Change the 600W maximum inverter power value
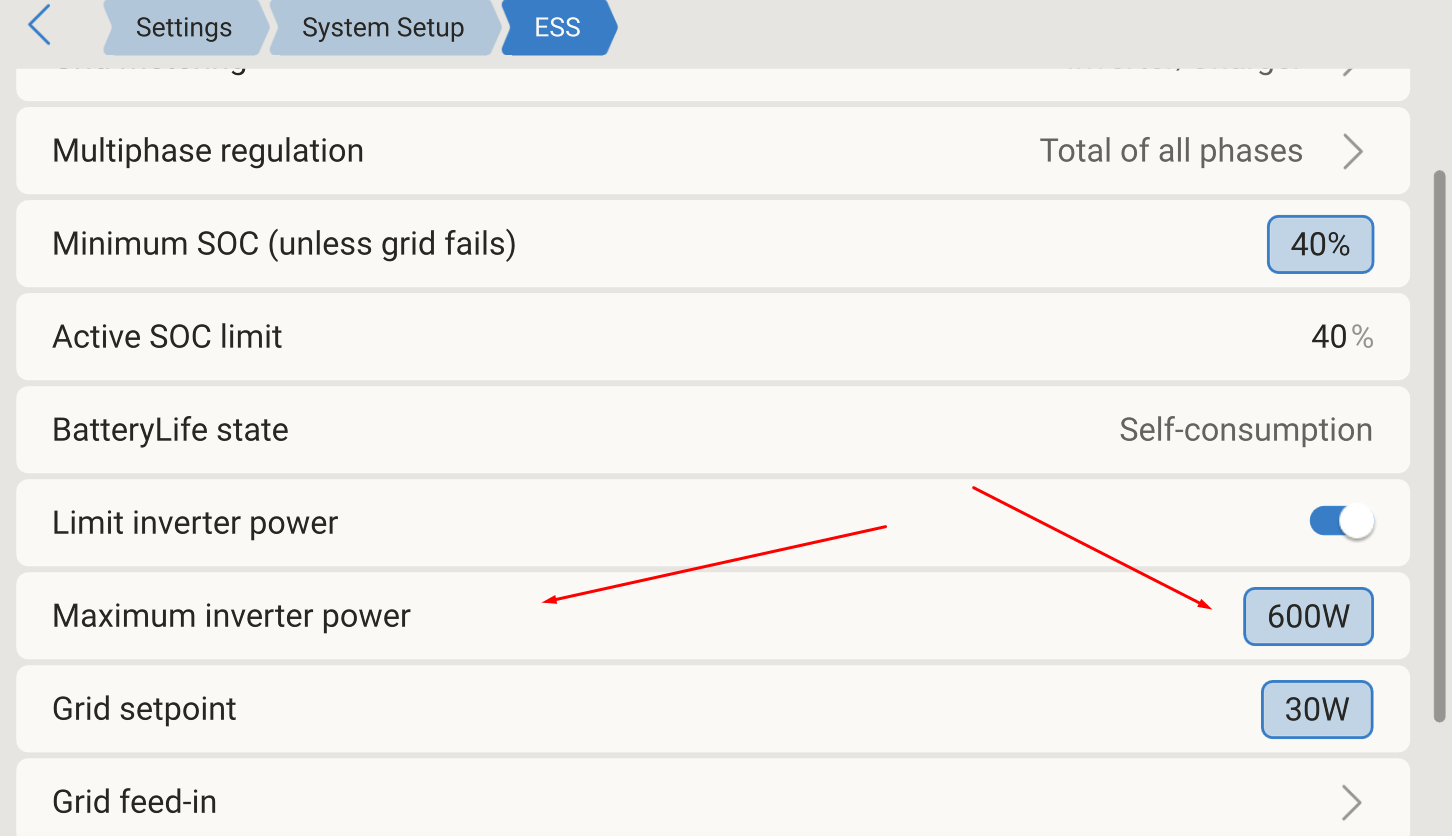 point(1308,616)
